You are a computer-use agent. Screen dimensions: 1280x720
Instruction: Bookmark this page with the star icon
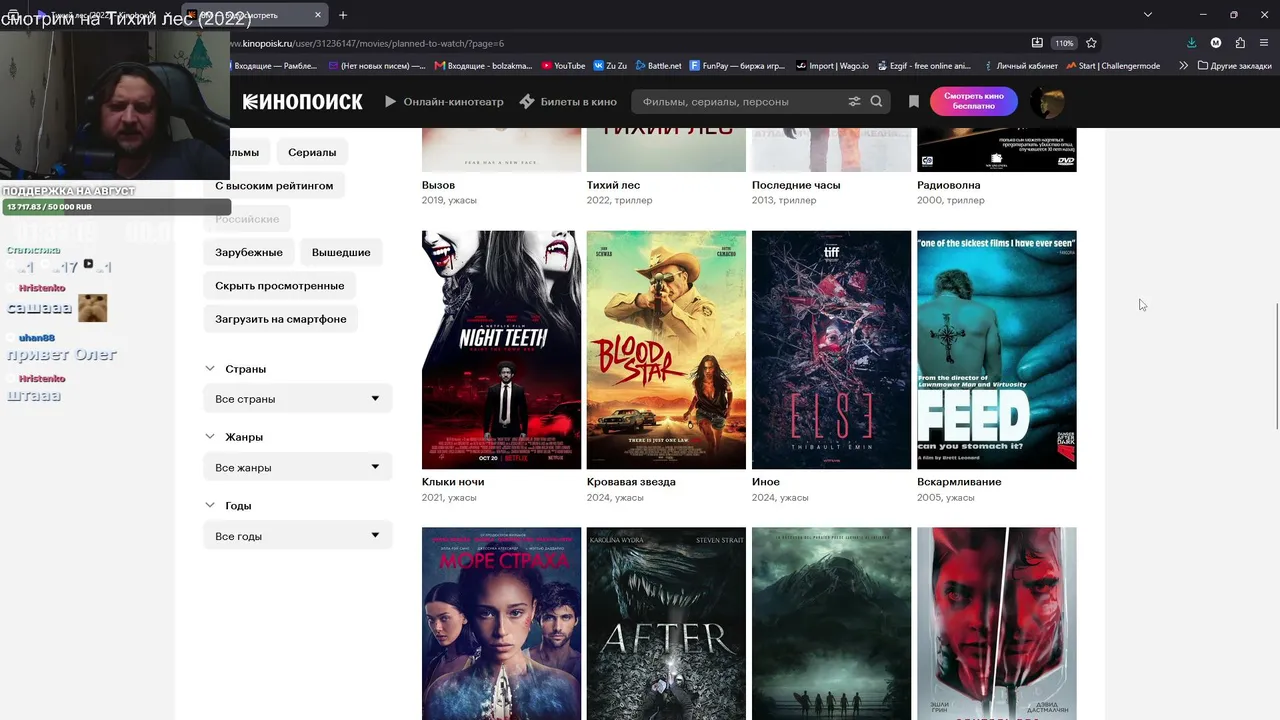click(x=1091, y=43)
